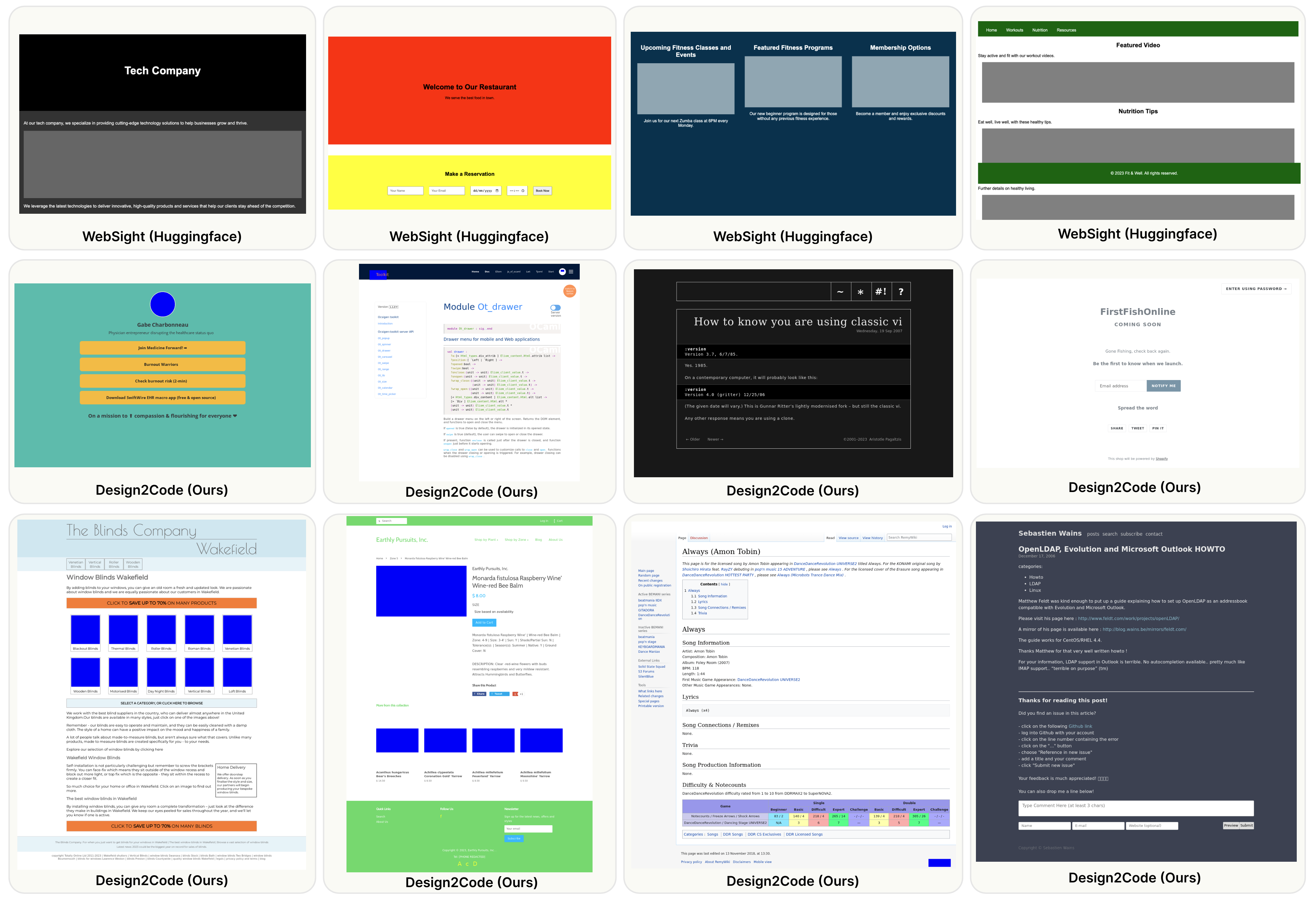Hide the Contents box on the Always wiki page
This screenshot has height=898, width=1316.
pyautogui.click(x=725, y=584)
